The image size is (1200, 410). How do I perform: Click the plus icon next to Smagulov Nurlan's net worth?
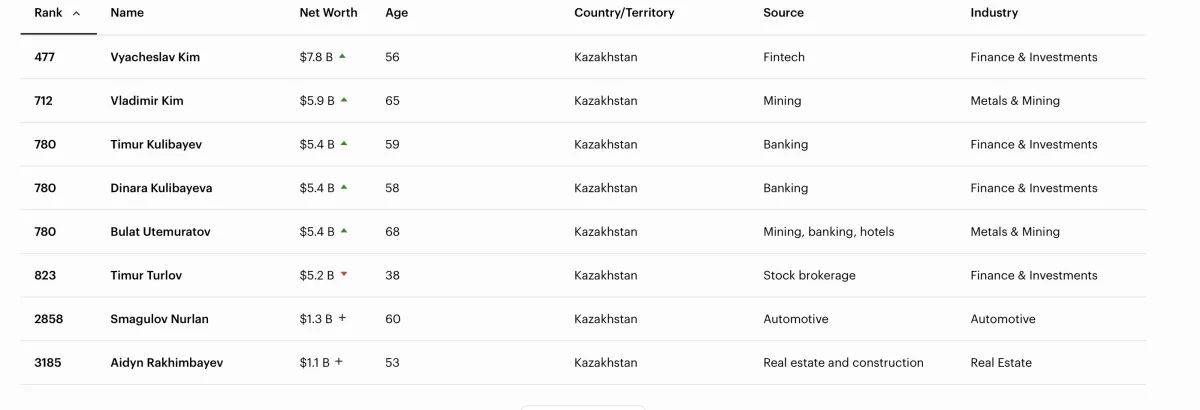(342, 318)
